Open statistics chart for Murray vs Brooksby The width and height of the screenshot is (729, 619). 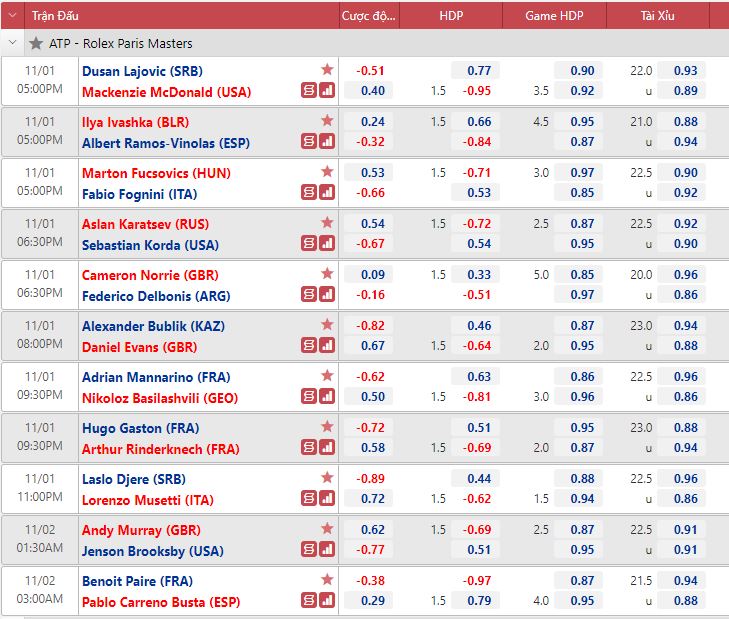pos(327,549)
